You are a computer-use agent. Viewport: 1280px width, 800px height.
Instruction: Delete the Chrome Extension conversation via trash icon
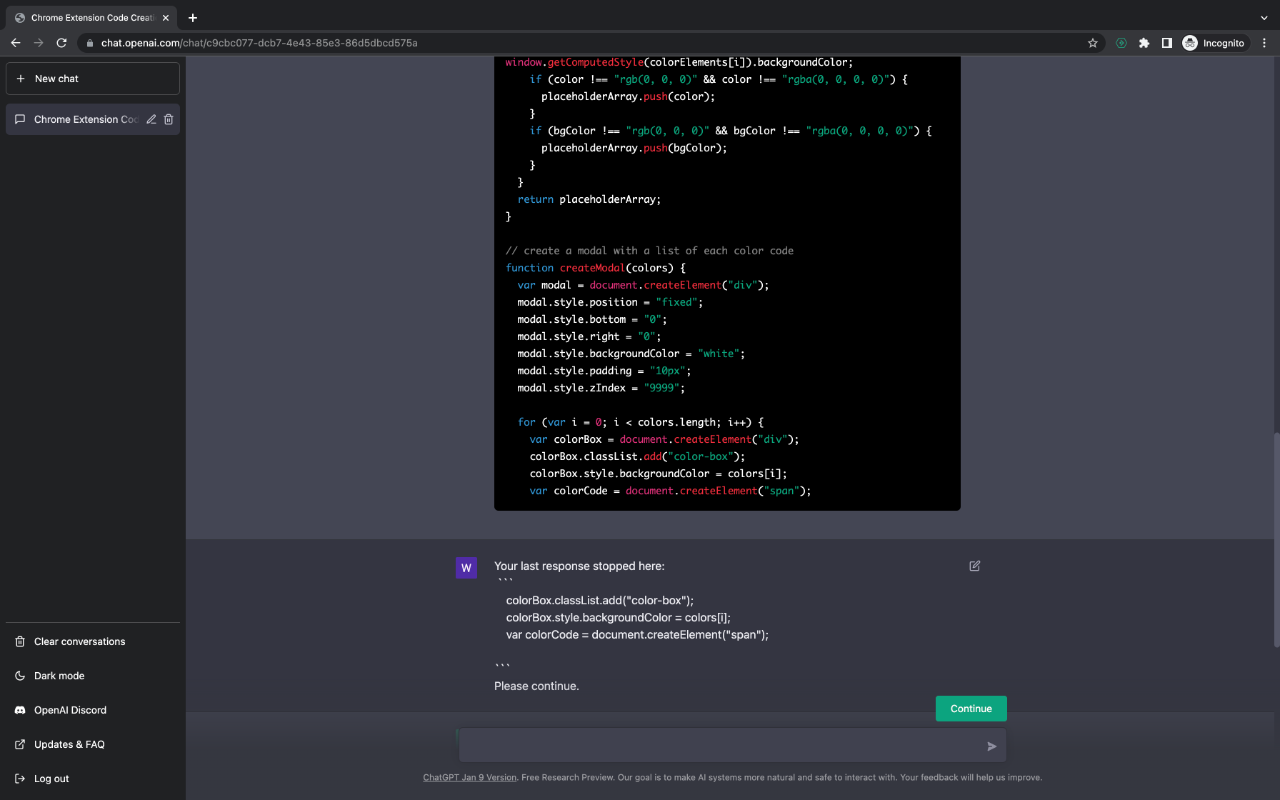click(x=168, y=118)
